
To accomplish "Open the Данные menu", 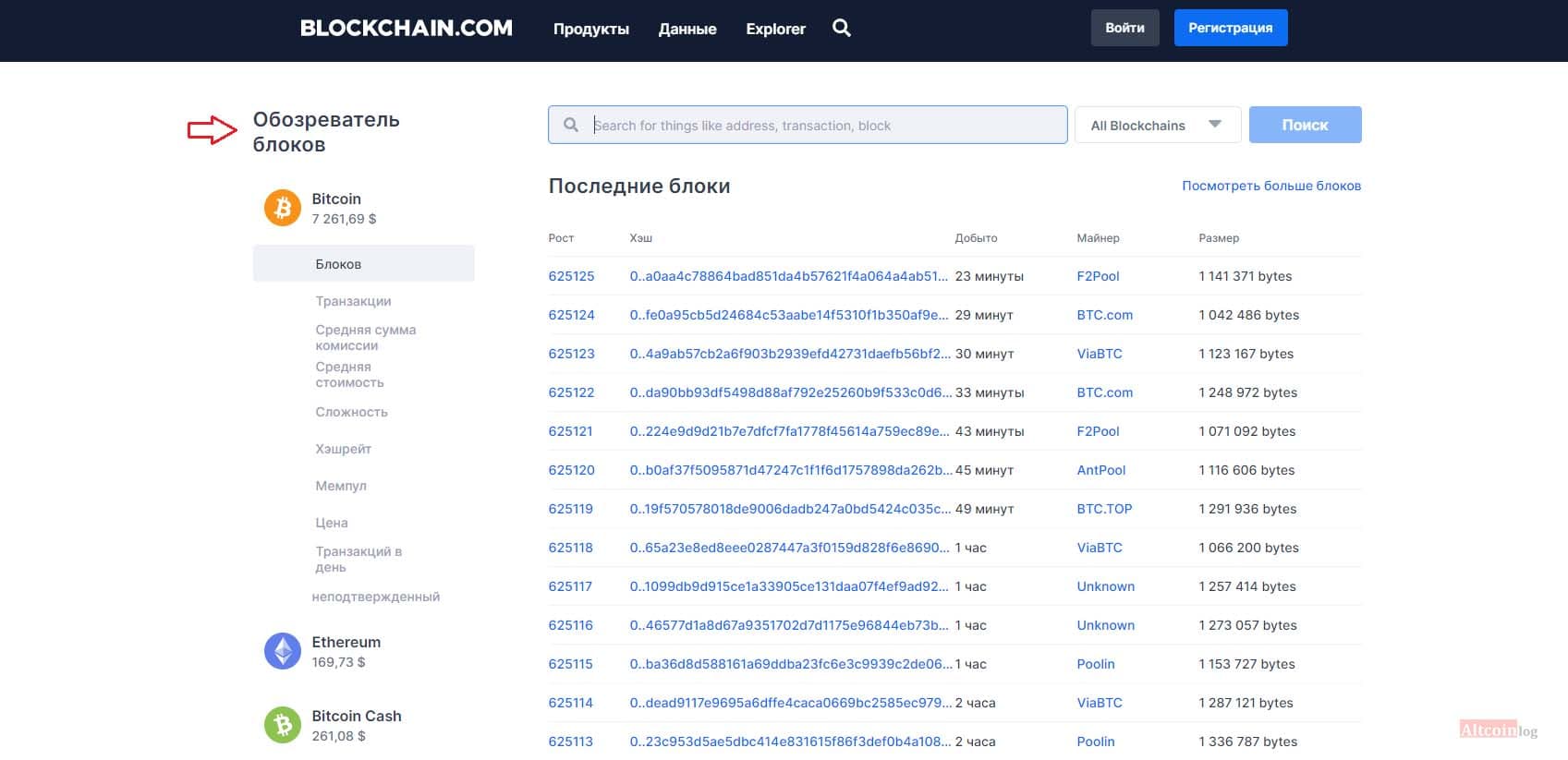I will pyautogui.click(x=687, y=29).
